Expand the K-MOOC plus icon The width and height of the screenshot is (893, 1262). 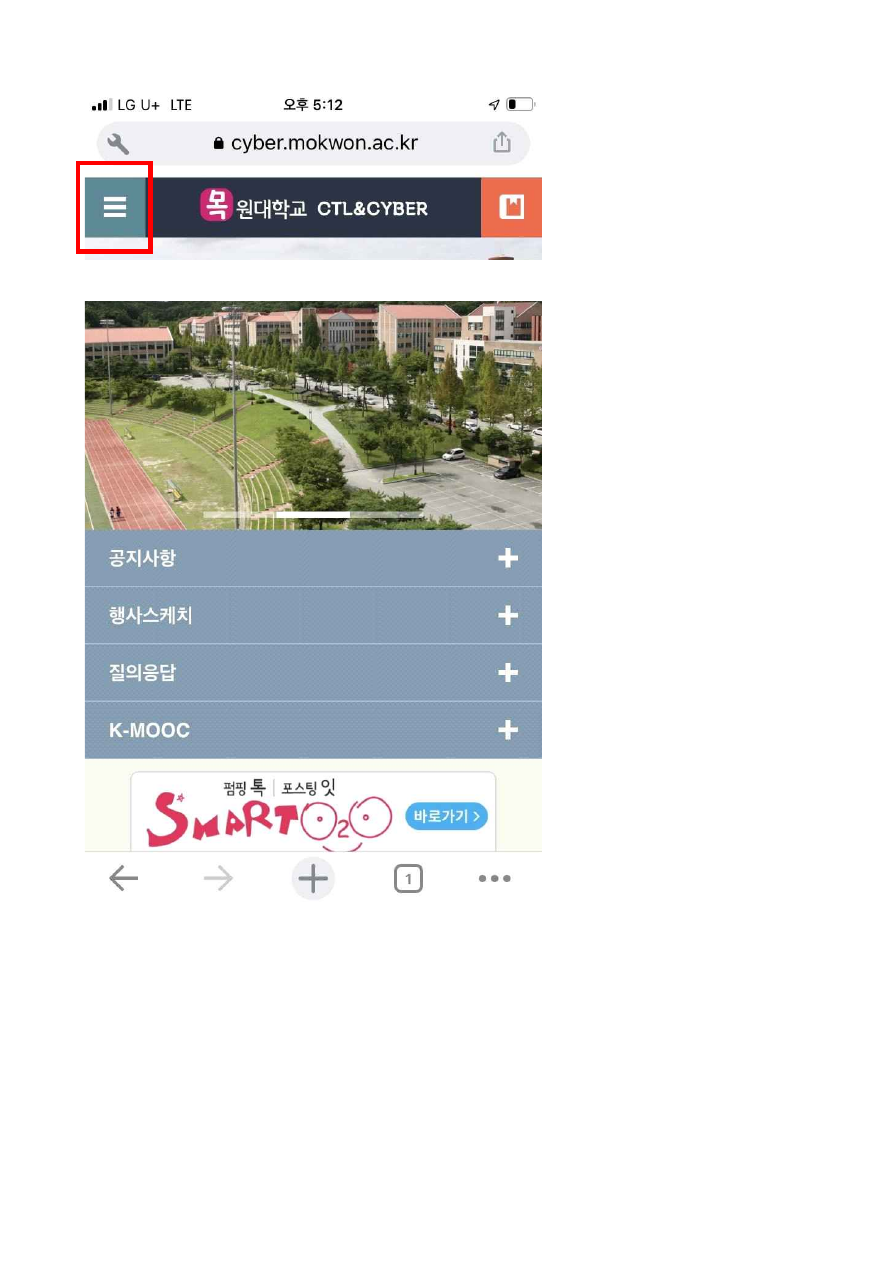508,730
